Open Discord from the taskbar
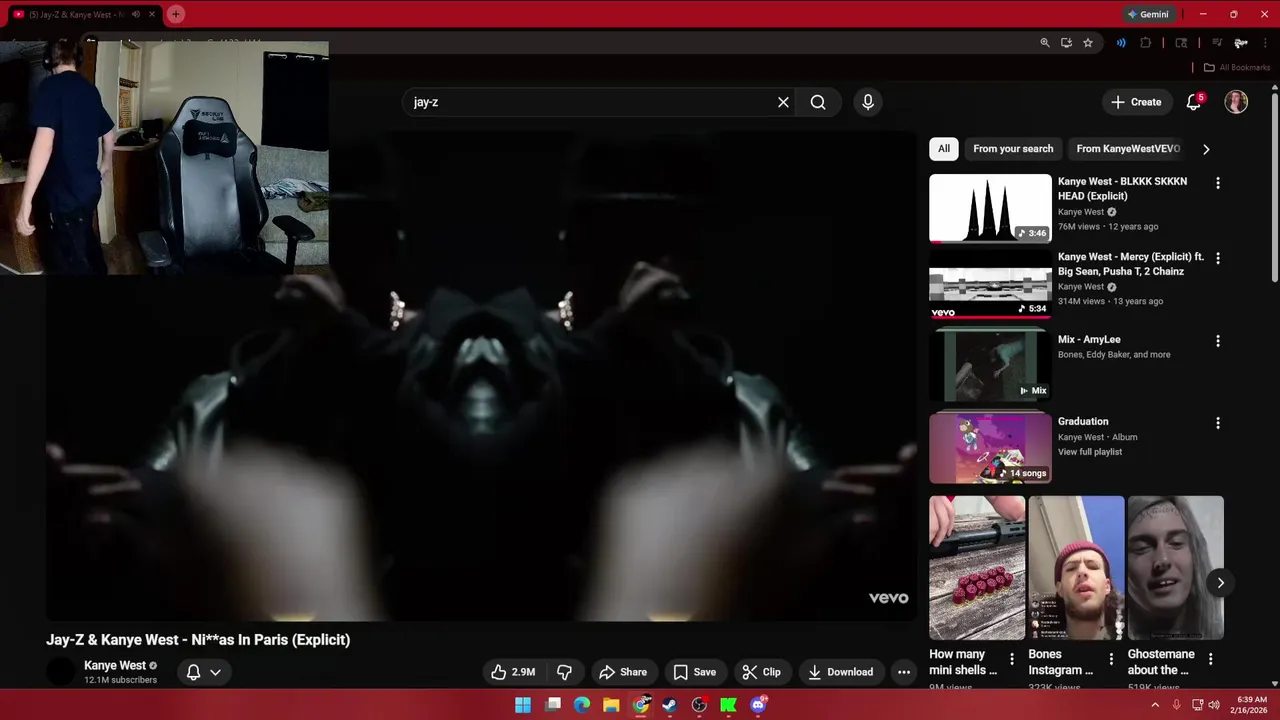The width and height of the screenshot is (1280, 720). (x=758, y=705)
